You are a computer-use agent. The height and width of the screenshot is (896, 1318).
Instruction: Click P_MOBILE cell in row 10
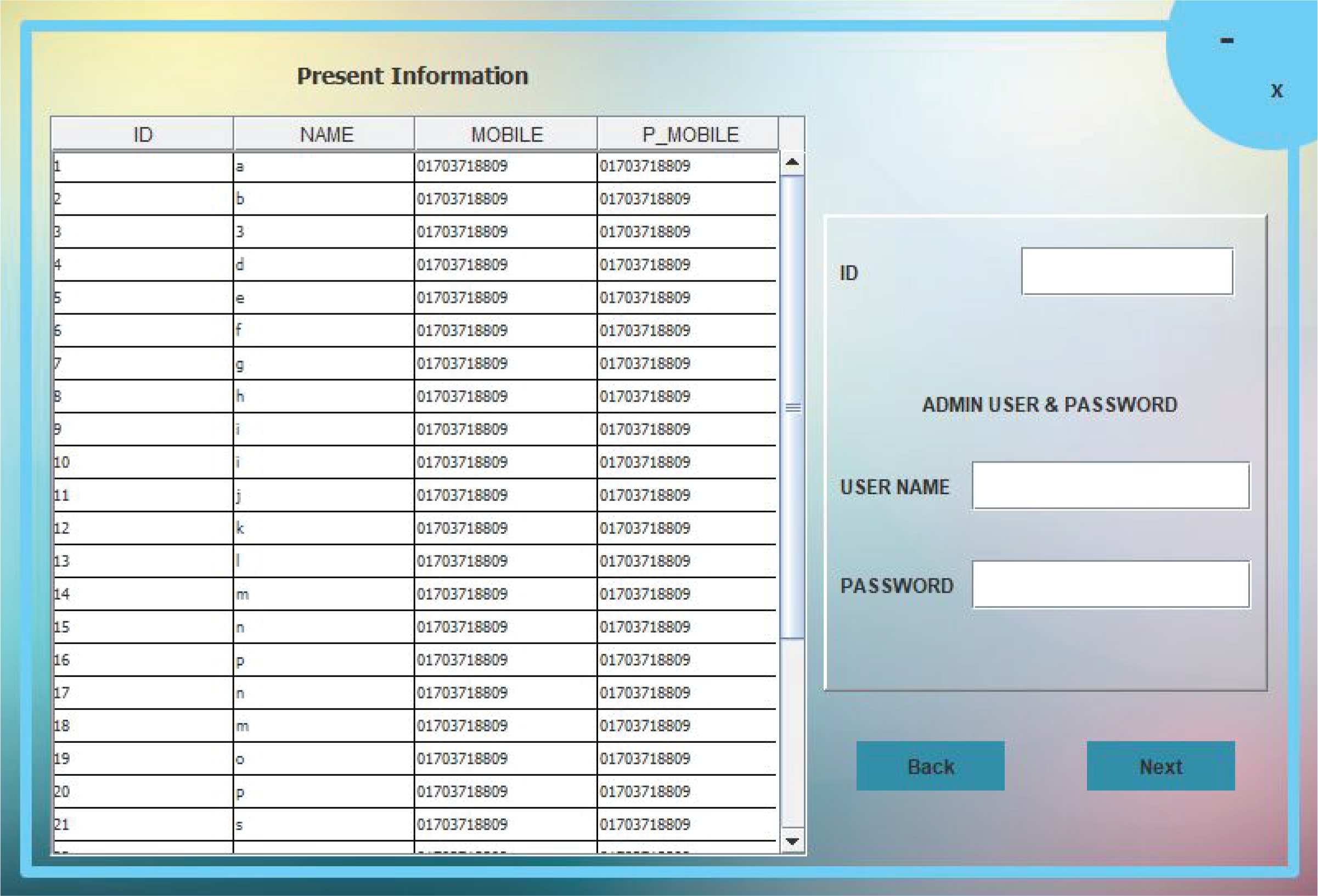pos(686,462)
